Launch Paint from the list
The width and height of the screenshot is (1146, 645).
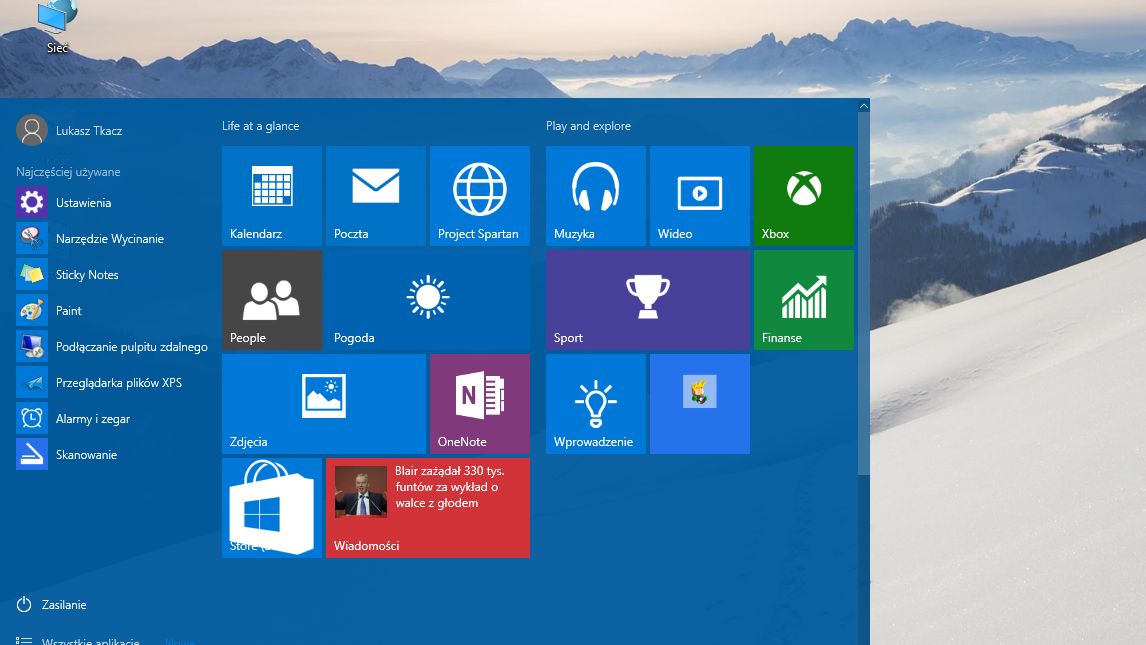(112, 310)
